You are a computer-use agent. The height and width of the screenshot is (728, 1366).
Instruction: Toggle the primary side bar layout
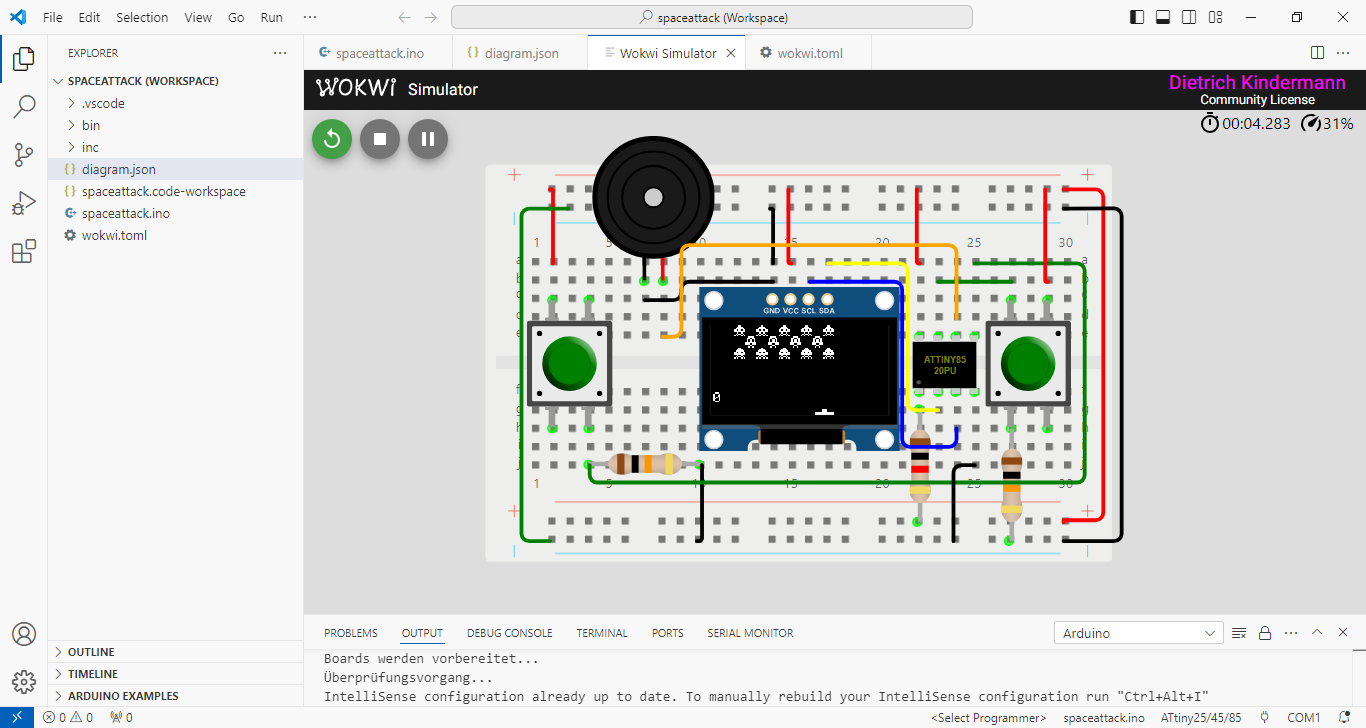pyautogui.click(x=1137, y=17)
